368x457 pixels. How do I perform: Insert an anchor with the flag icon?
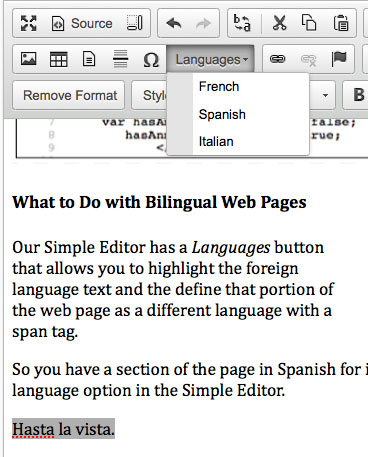[x=339, y=59]
